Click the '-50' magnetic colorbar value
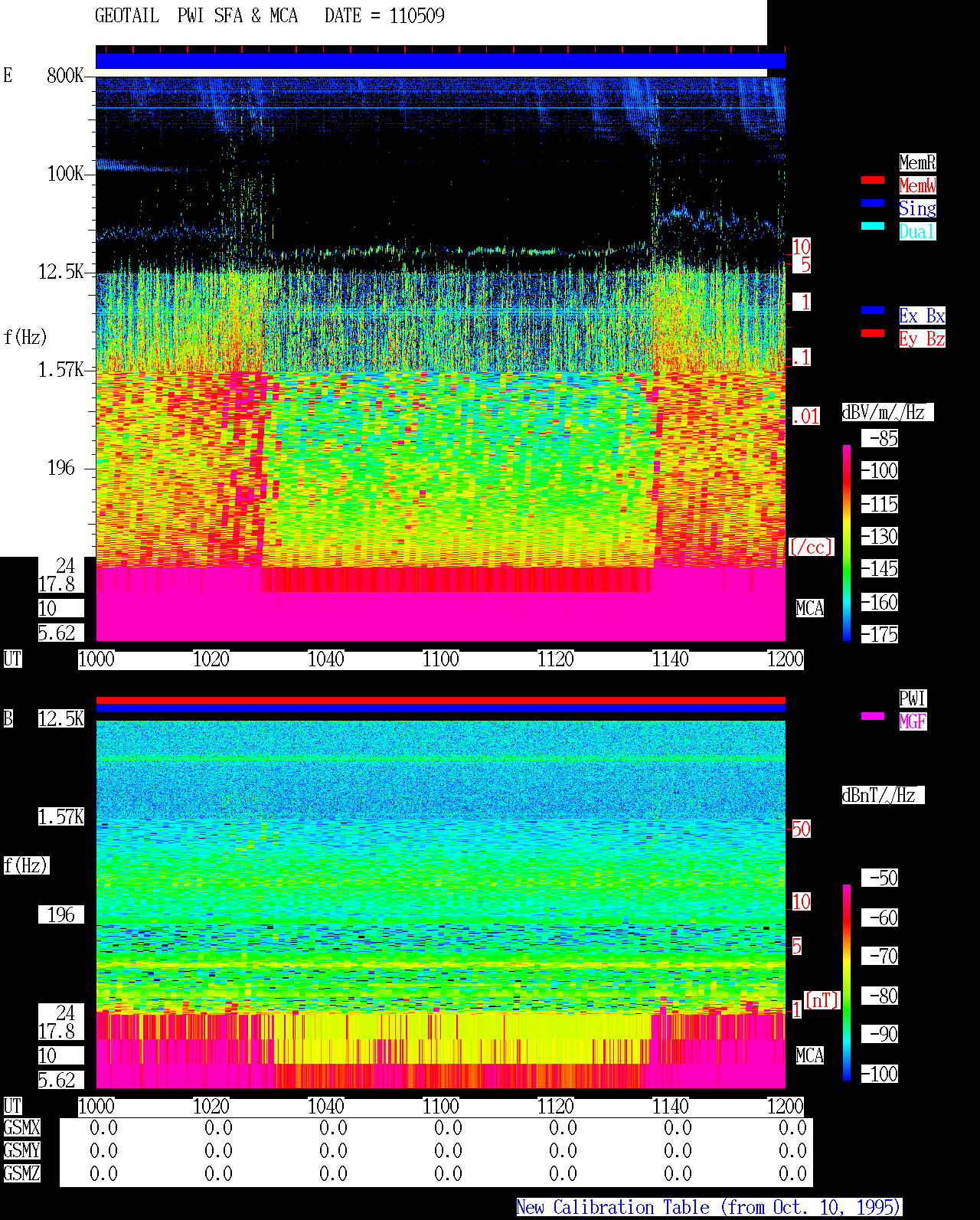 click(880, 878)
